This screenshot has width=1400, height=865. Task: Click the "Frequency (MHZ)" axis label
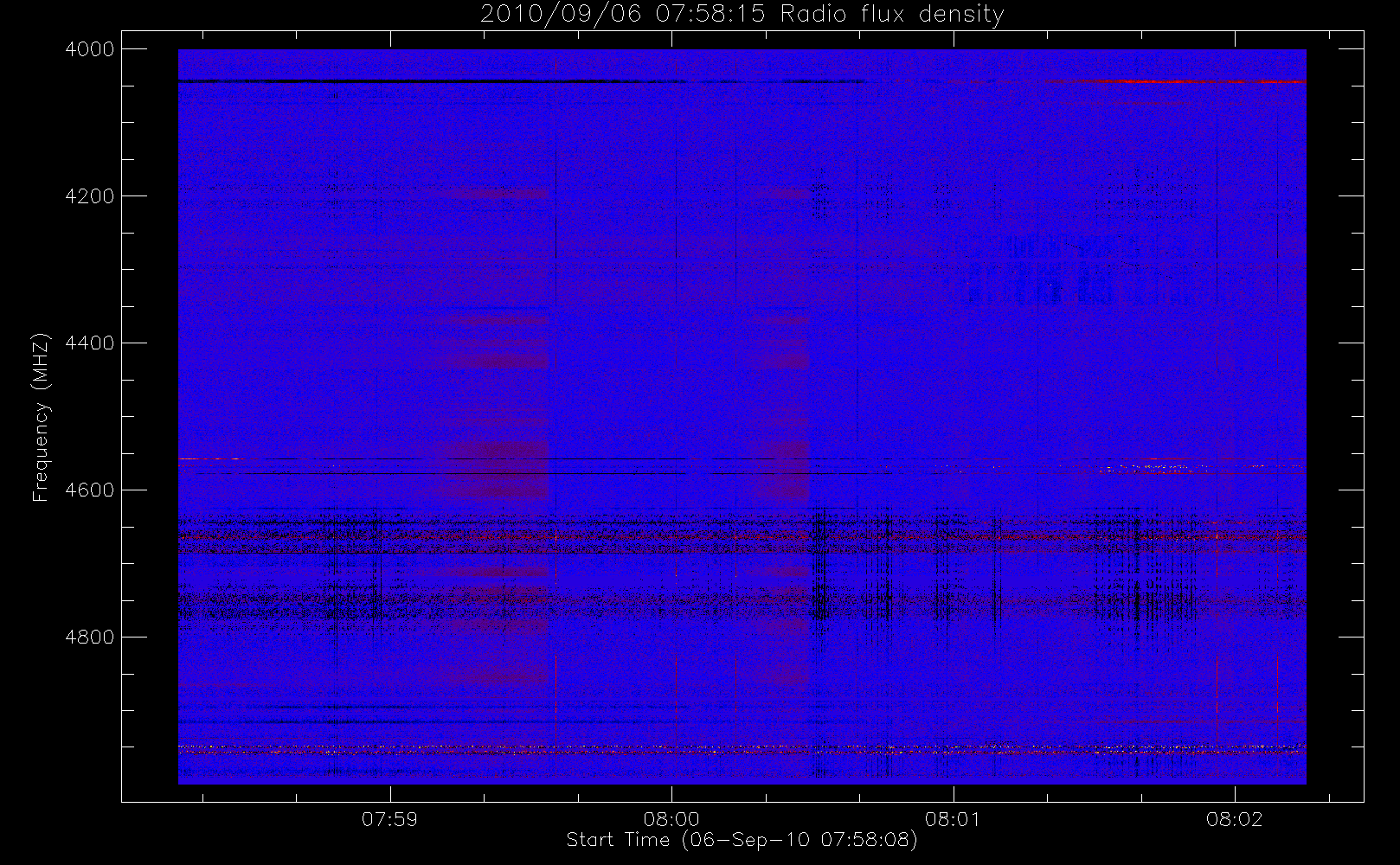pyautogui.click(x=41, y=417)
